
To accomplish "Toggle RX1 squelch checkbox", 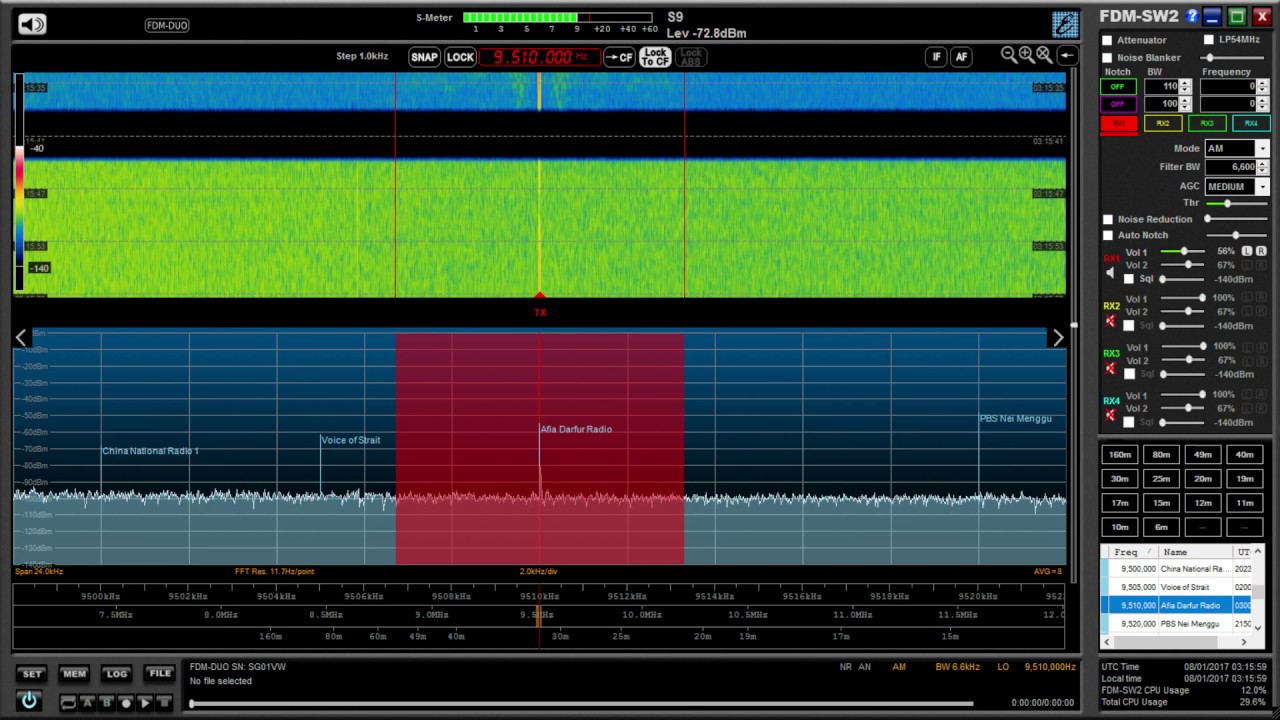I will coord(1129,279).
